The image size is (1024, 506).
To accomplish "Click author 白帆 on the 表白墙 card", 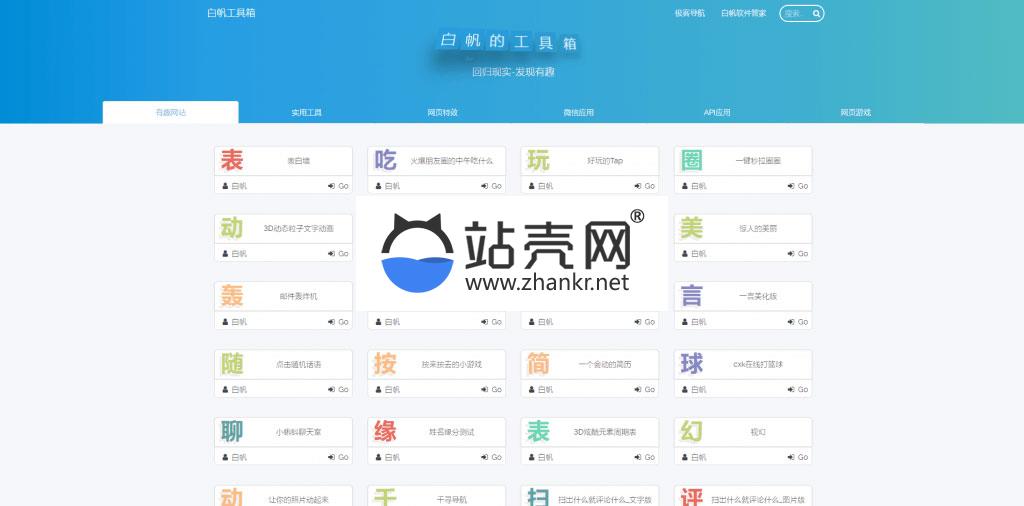I will coord(235,186).
